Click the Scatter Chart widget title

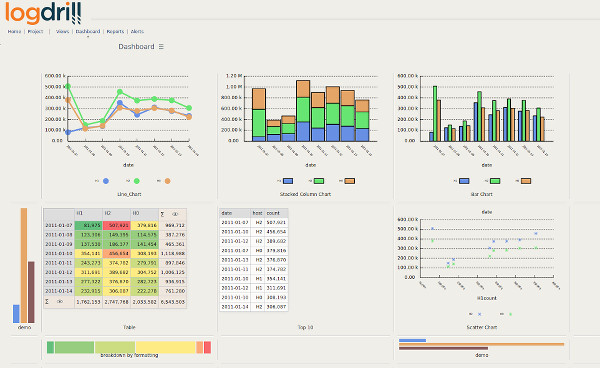click(x=481, y=327)
